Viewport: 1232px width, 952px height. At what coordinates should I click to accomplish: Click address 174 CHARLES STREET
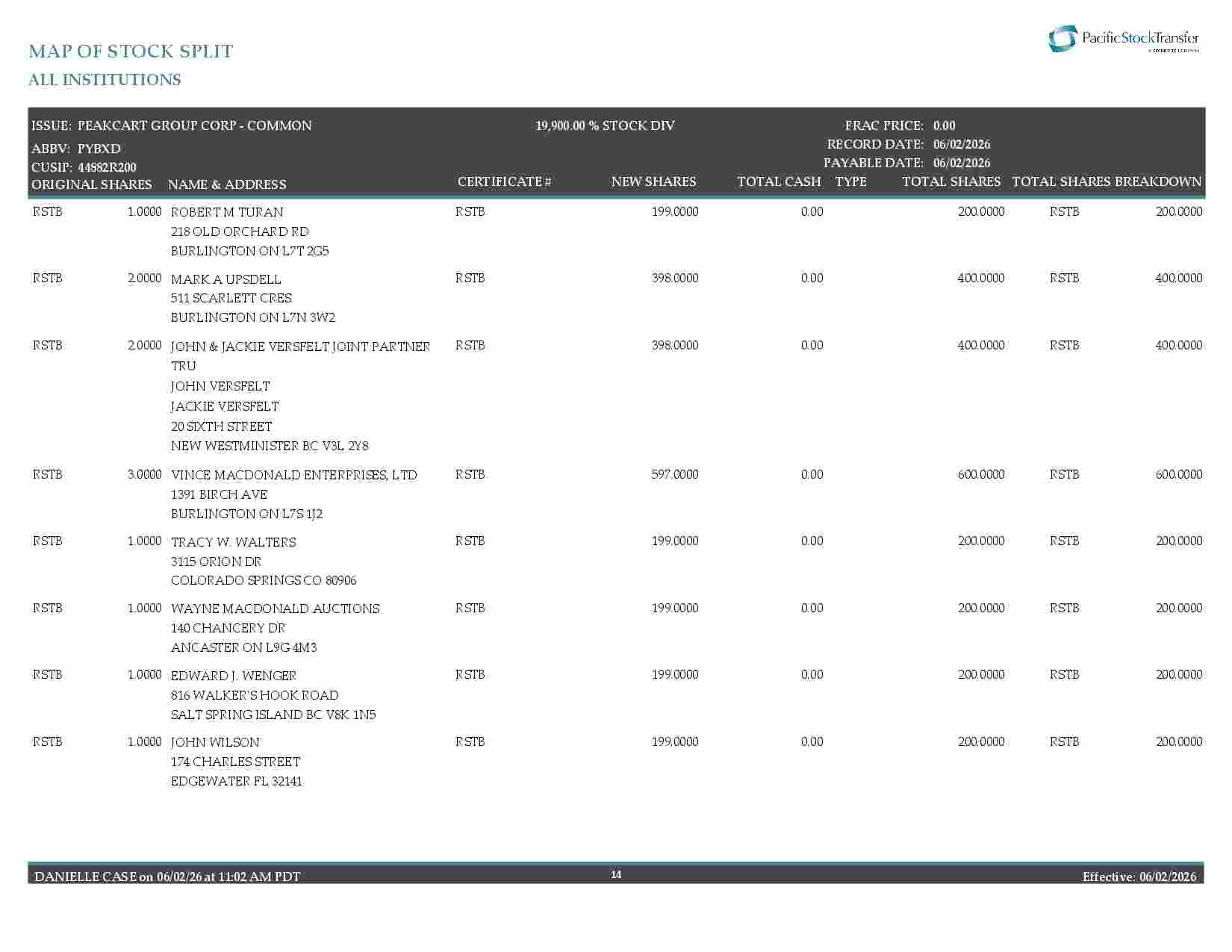(236, 762)
